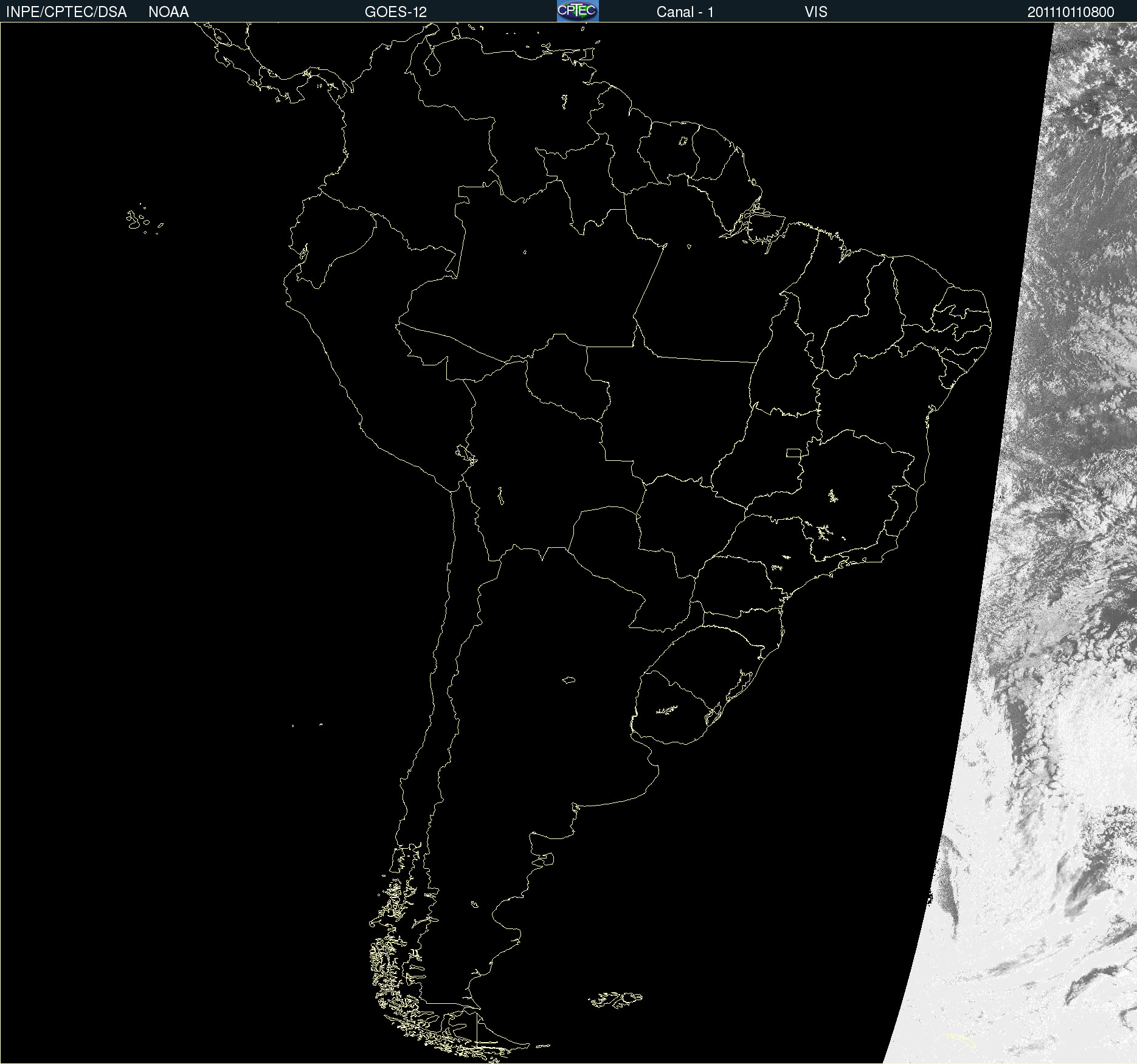Image resolution: width=1137 pixels, height=1064 pixels.
Task: Click the GOES-12 satellite label
Action: 396,12
